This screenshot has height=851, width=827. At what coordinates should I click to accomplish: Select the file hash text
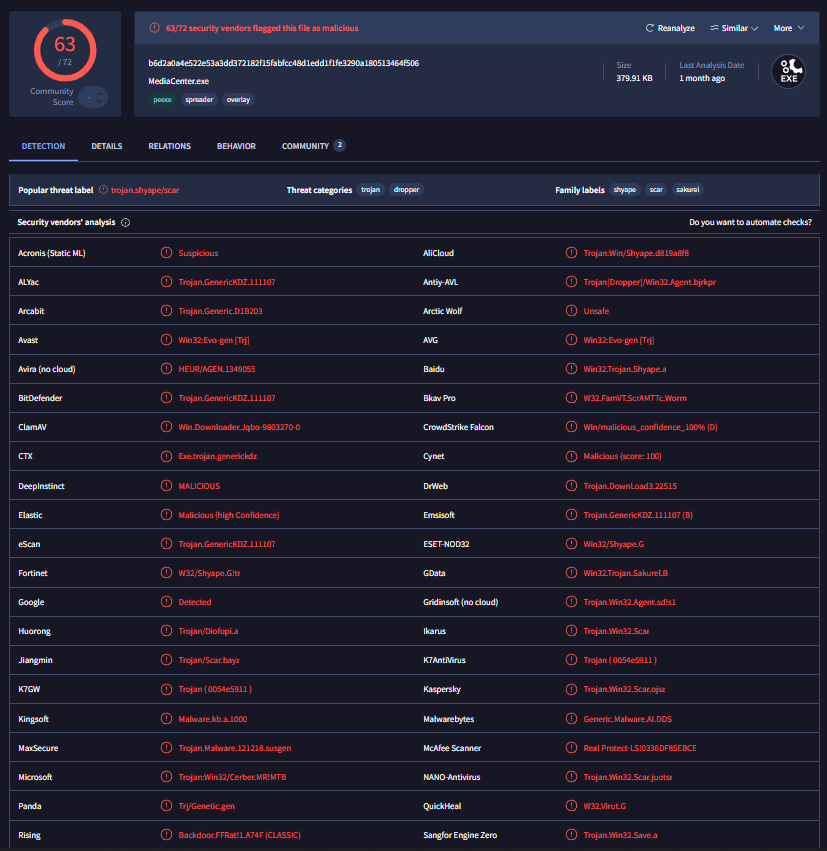283,63
